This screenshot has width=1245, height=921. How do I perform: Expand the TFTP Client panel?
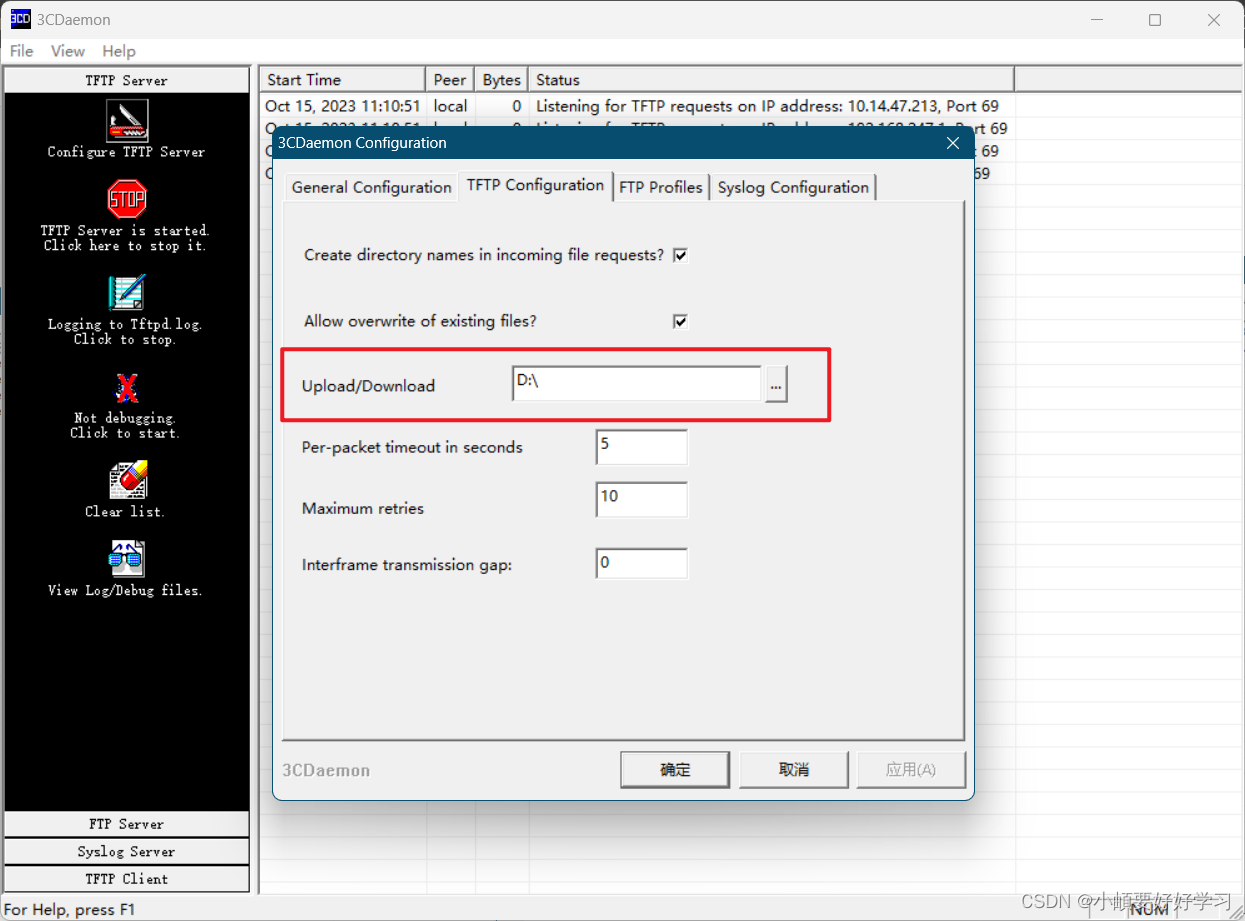tap(126, 878)
